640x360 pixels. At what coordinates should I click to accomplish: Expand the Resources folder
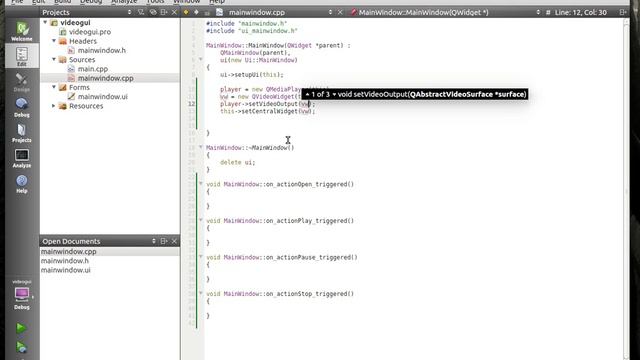[54, 106]
